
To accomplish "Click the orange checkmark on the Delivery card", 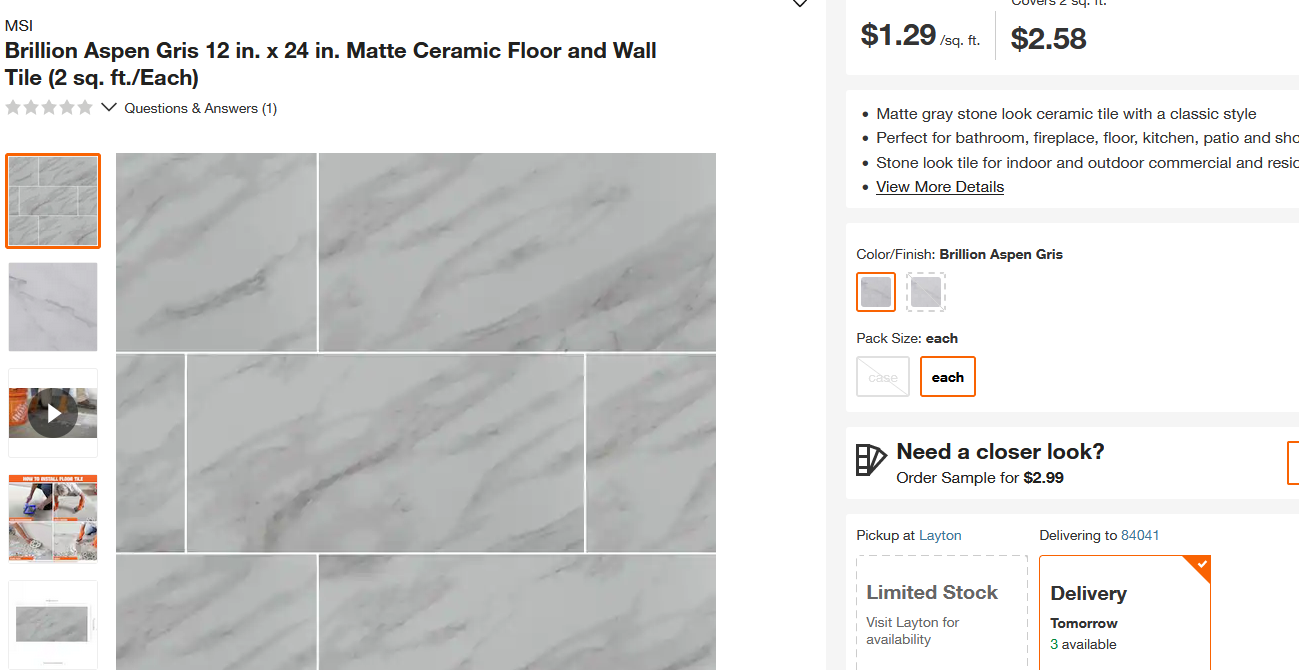I will (x=1203, y=566).
